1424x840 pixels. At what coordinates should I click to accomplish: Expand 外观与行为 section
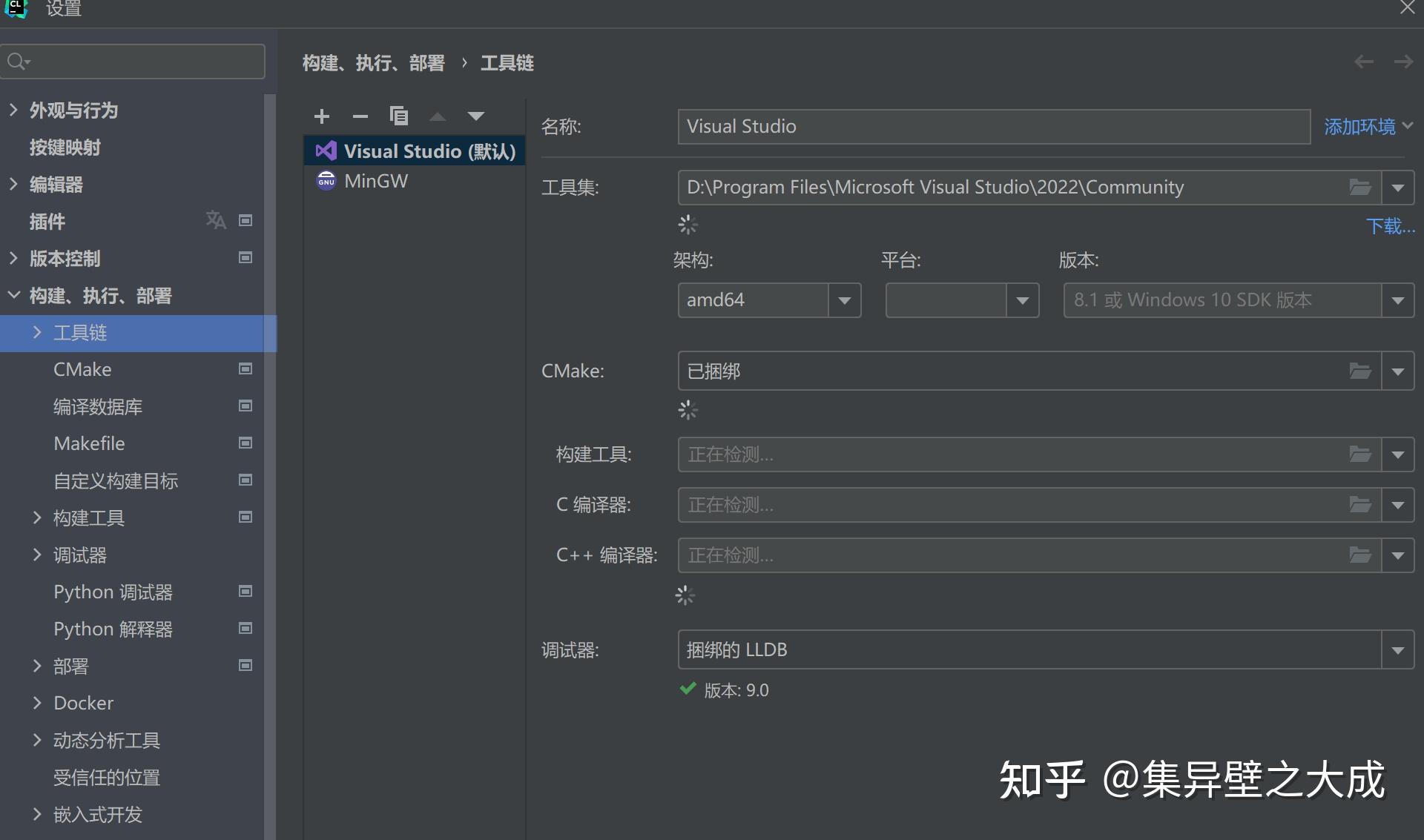(13, 110)
